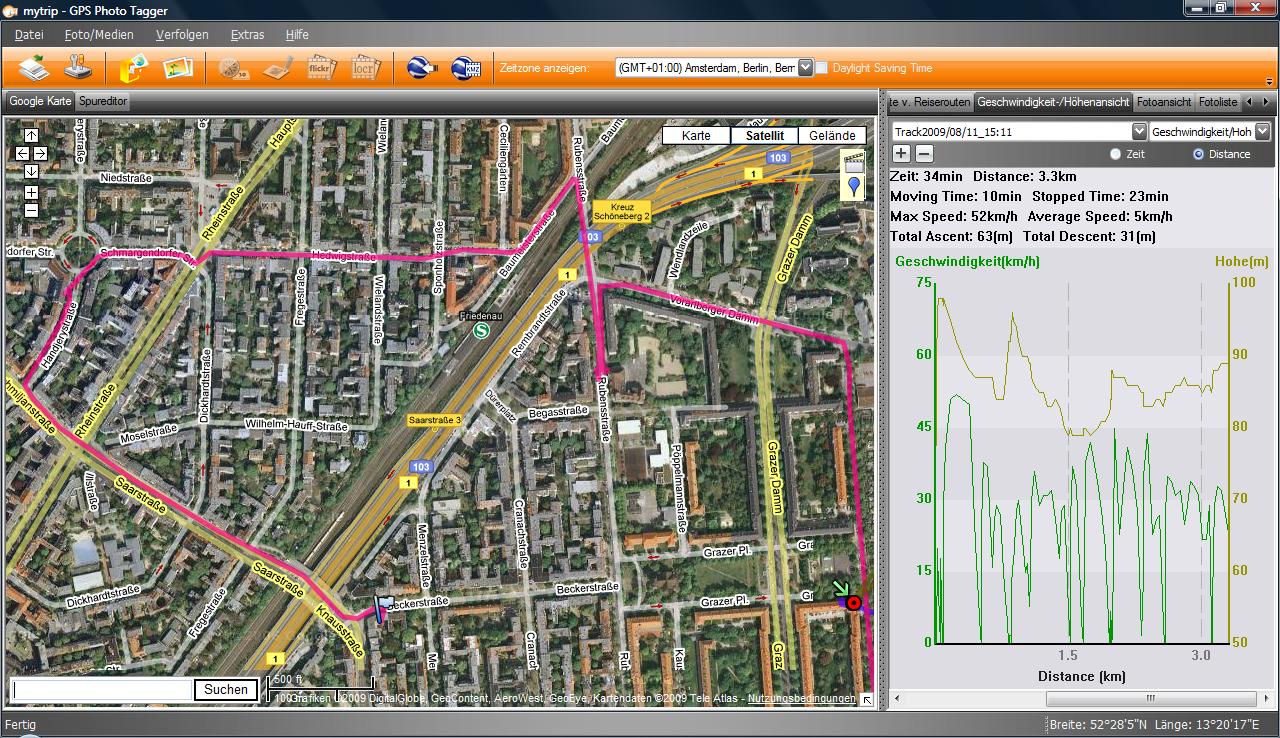
Task: Click the GPS device joystick toolbar icon
Action: point(78,68)
